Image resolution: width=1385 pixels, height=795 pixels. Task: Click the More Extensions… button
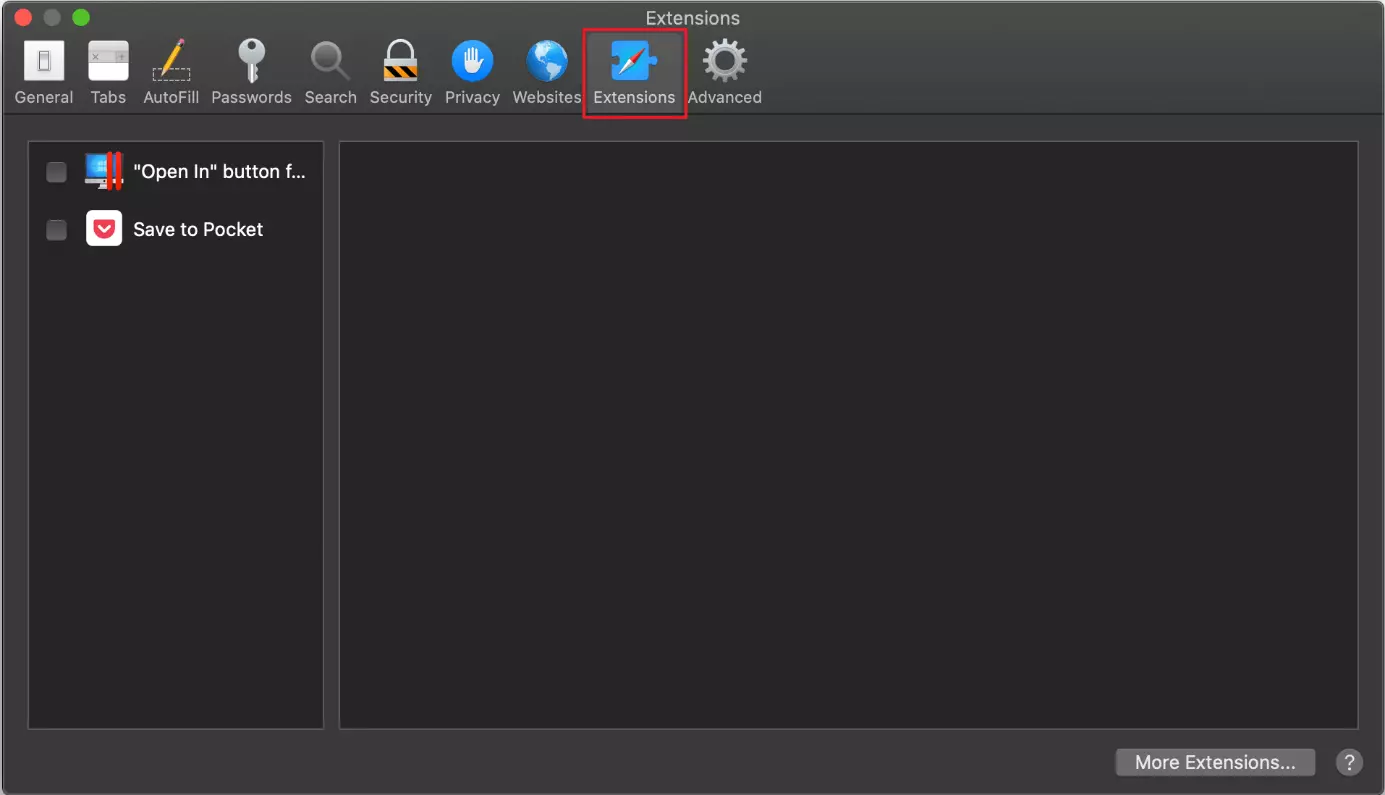1216,762
